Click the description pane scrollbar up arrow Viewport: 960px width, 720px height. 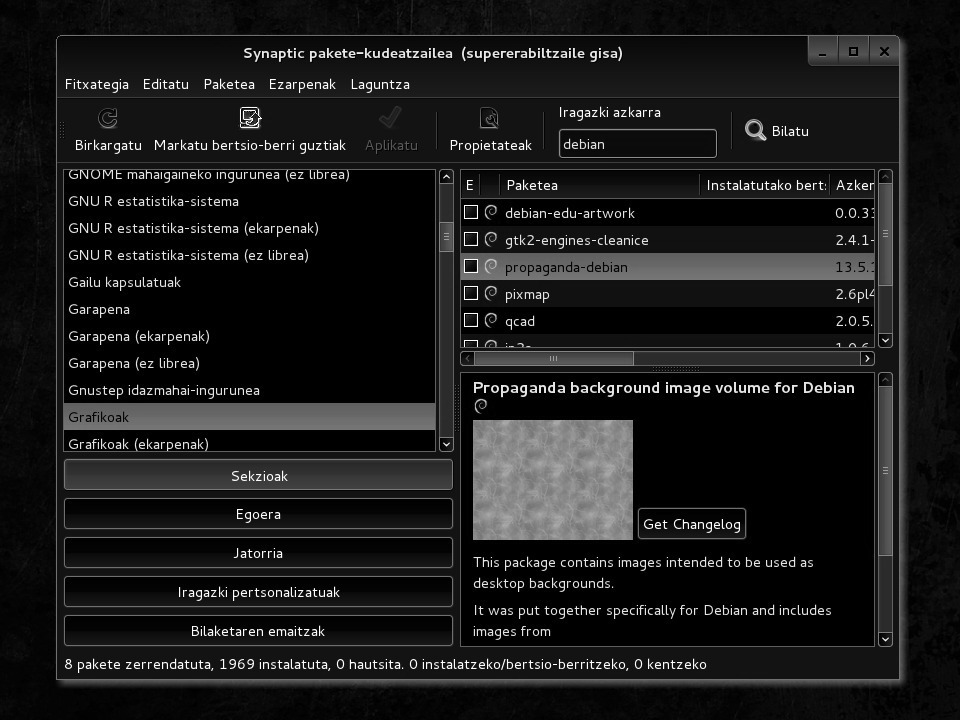(885, 380)
